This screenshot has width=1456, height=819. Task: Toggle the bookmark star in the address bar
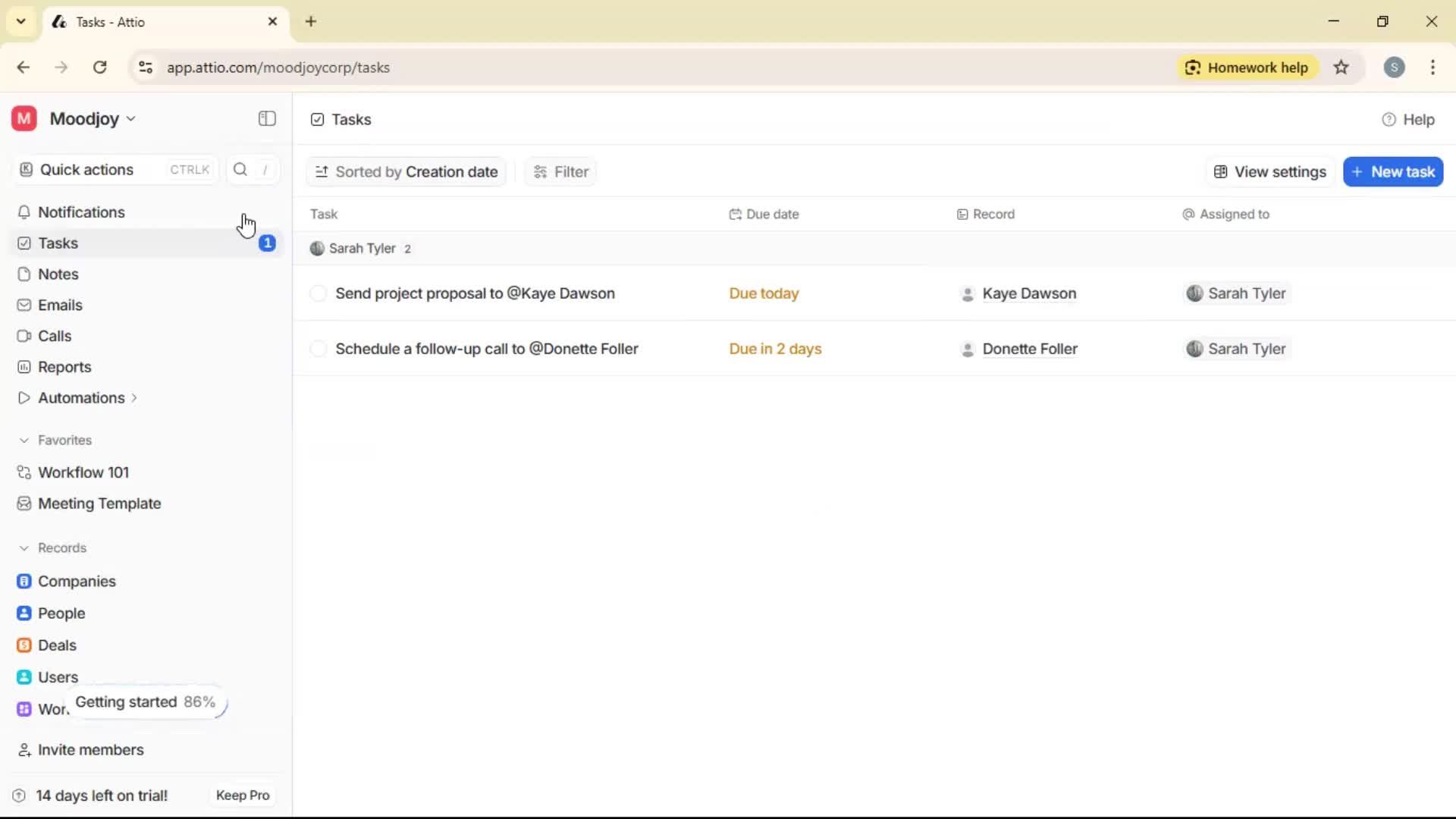(1341, 67)
